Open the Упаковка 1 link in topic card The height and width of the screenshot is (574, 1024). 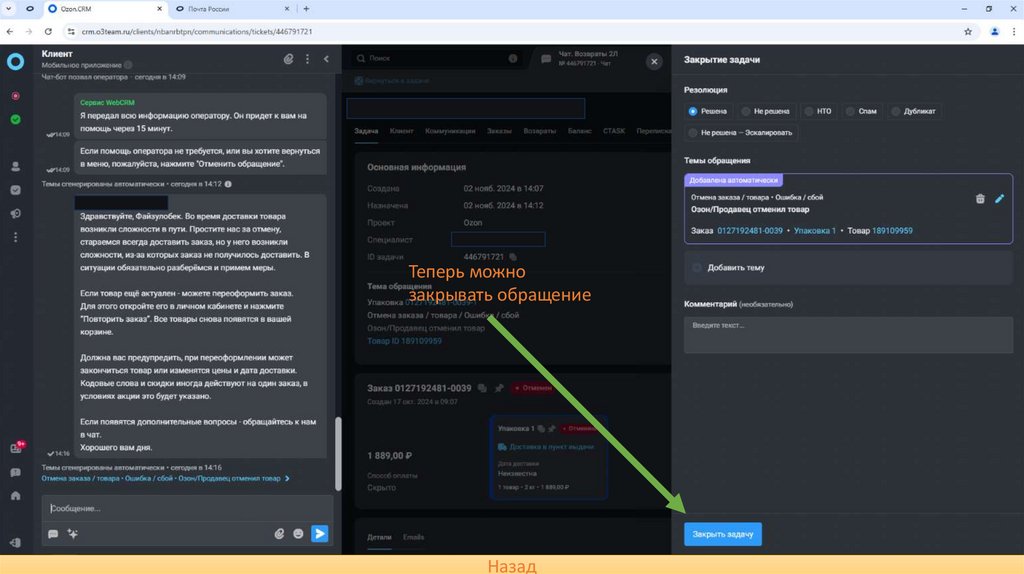(x=814, y=231)
